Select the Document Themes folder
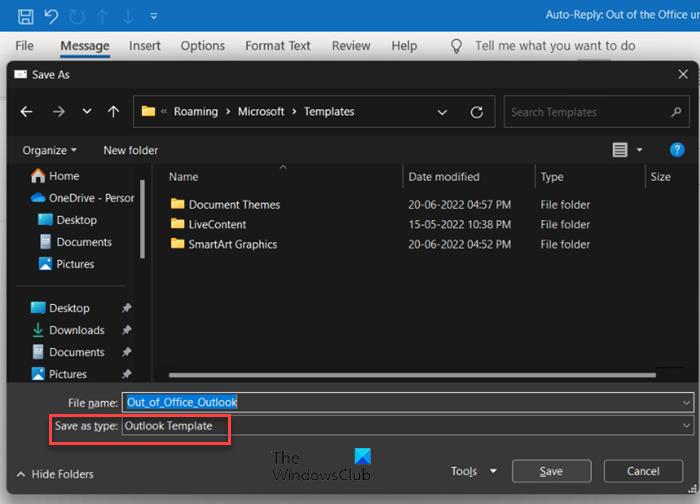The height and width of the screenshot is (504, 700). click(234, 205)
